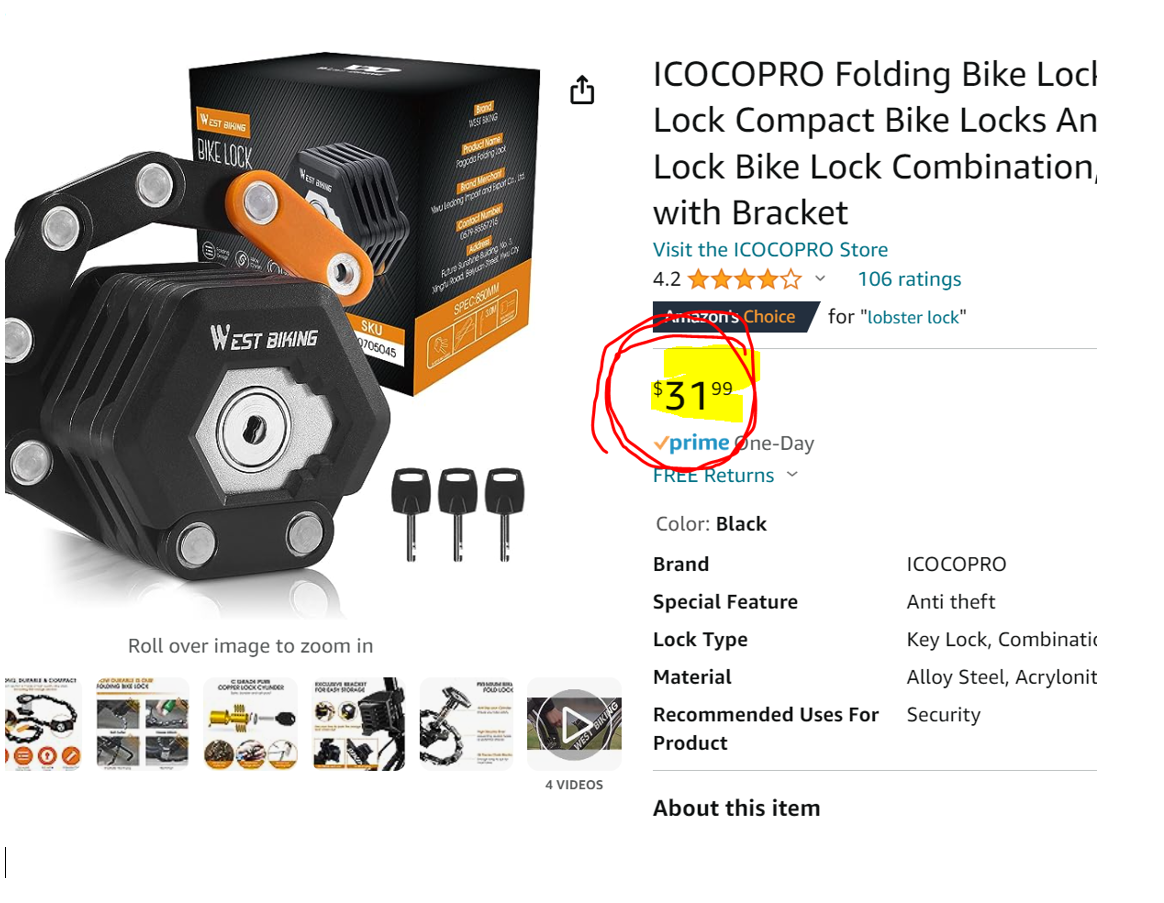Expand the star rating popup chevron

[820, 278]
